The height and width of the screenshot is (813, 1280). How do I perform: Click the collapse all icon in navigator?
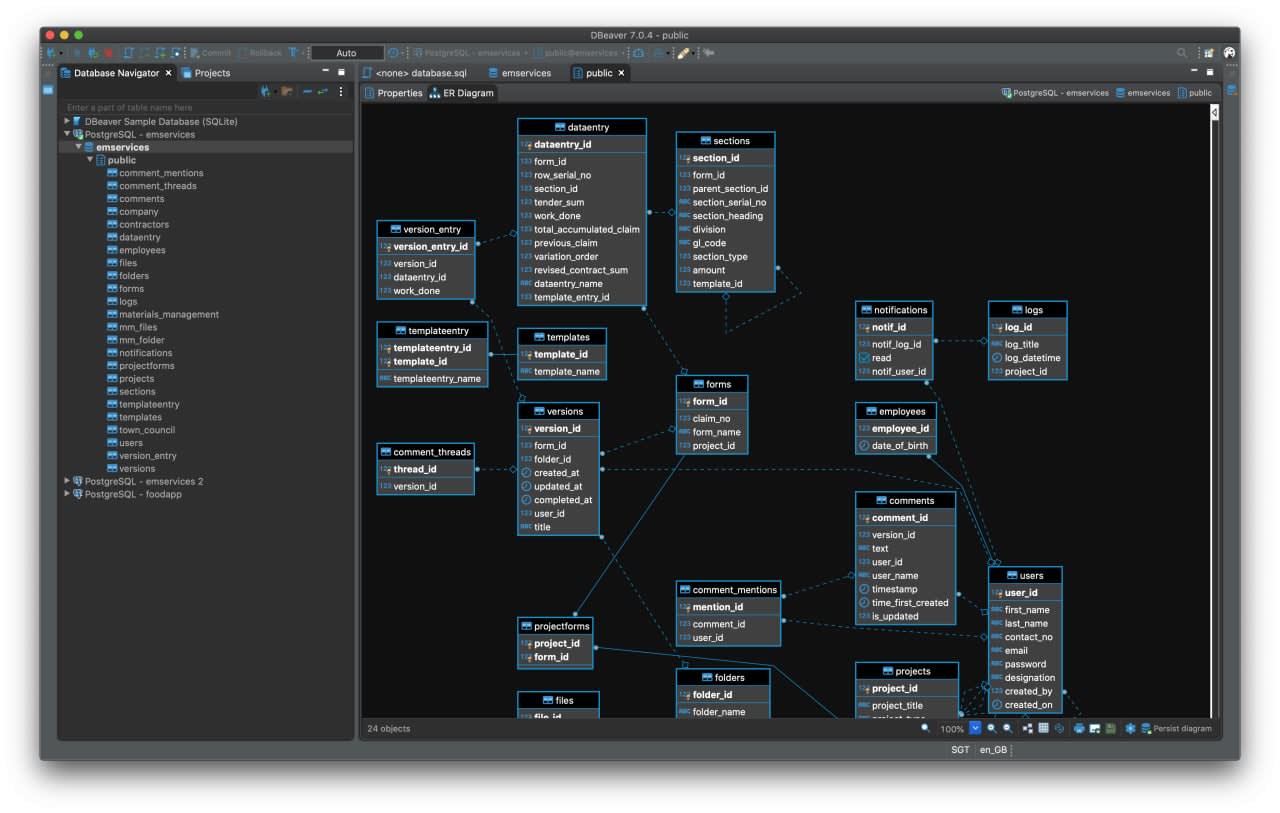pyautogui.click(x=308, y=92)
